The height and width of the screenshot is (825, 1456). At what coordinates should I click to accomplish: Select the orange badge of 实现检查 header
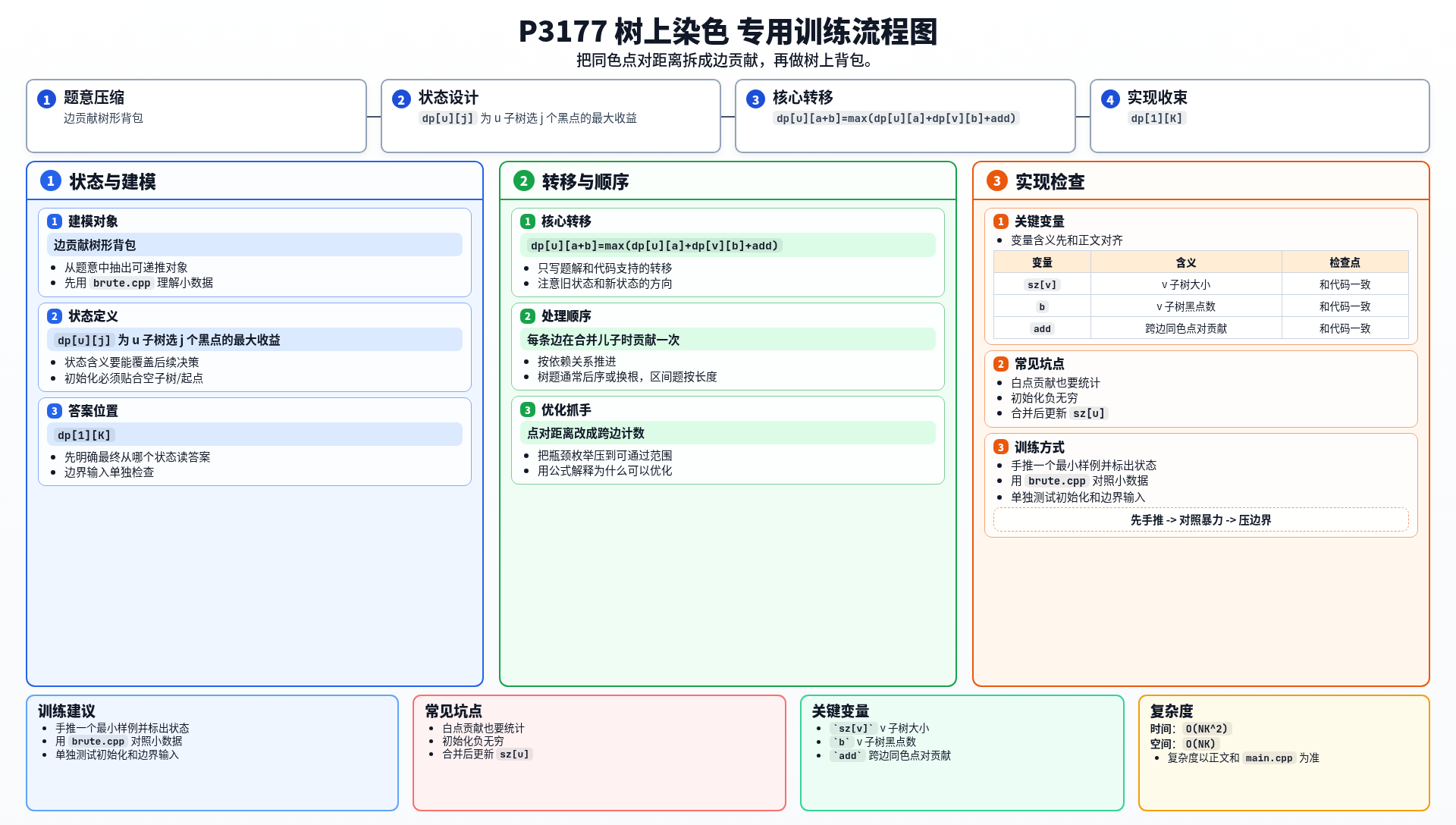(997, 180)
